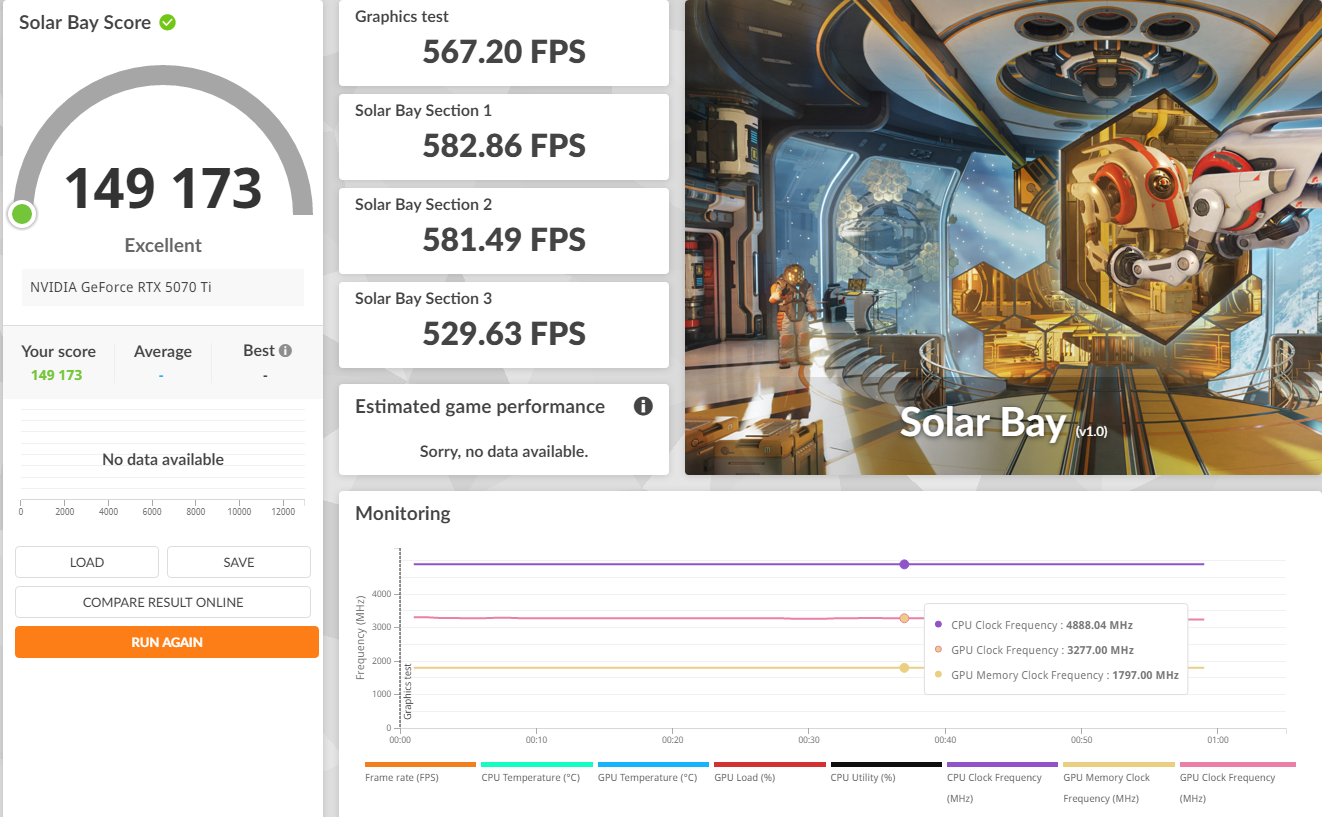Click the 149 173 score in the gauge
The image size is (1322, 817).
163,187
